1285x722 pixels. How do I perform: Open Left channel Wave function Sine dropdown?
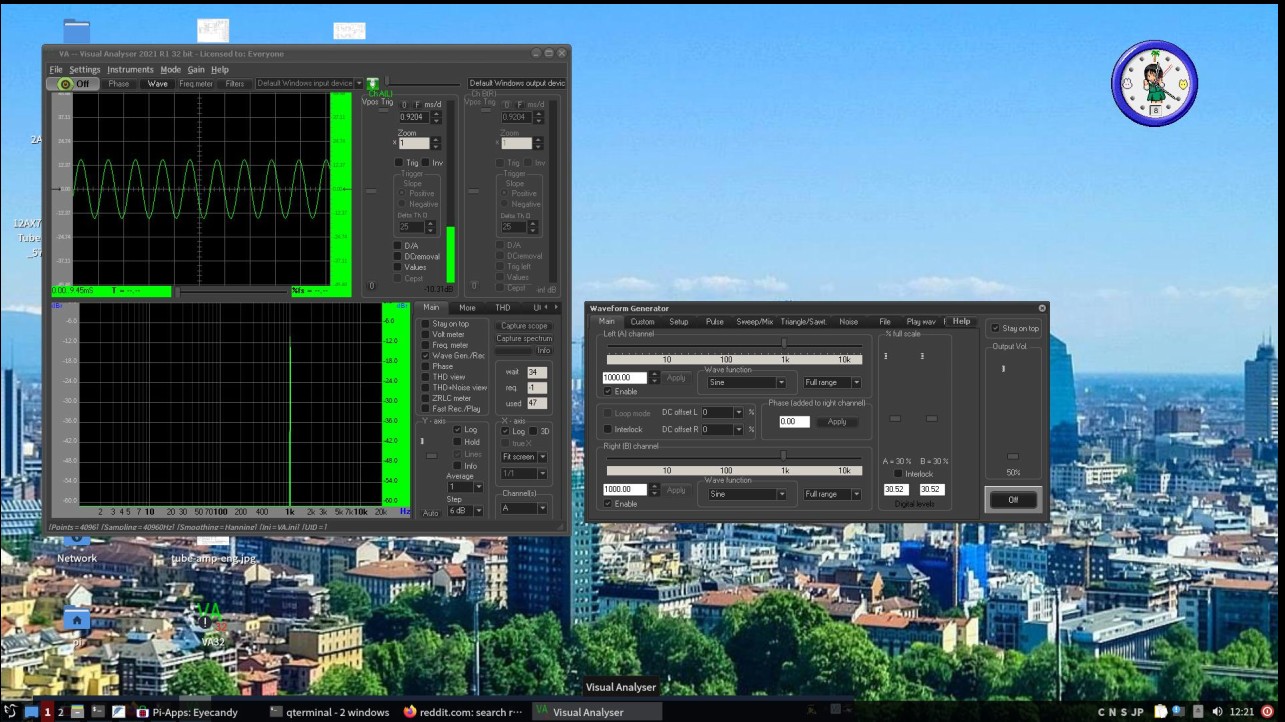(x=746, y=382)
